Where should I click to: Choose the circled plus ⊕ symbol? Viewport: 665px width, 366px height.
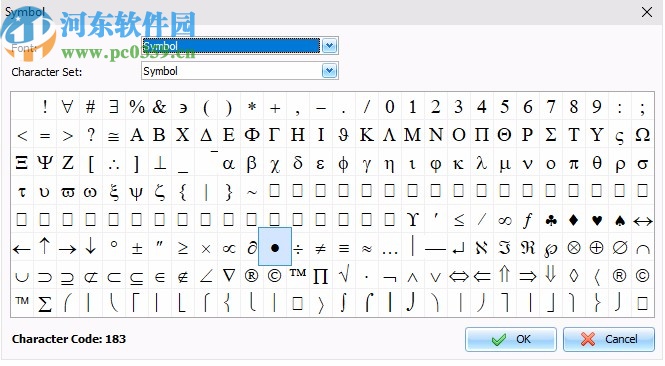pos(597,248)
